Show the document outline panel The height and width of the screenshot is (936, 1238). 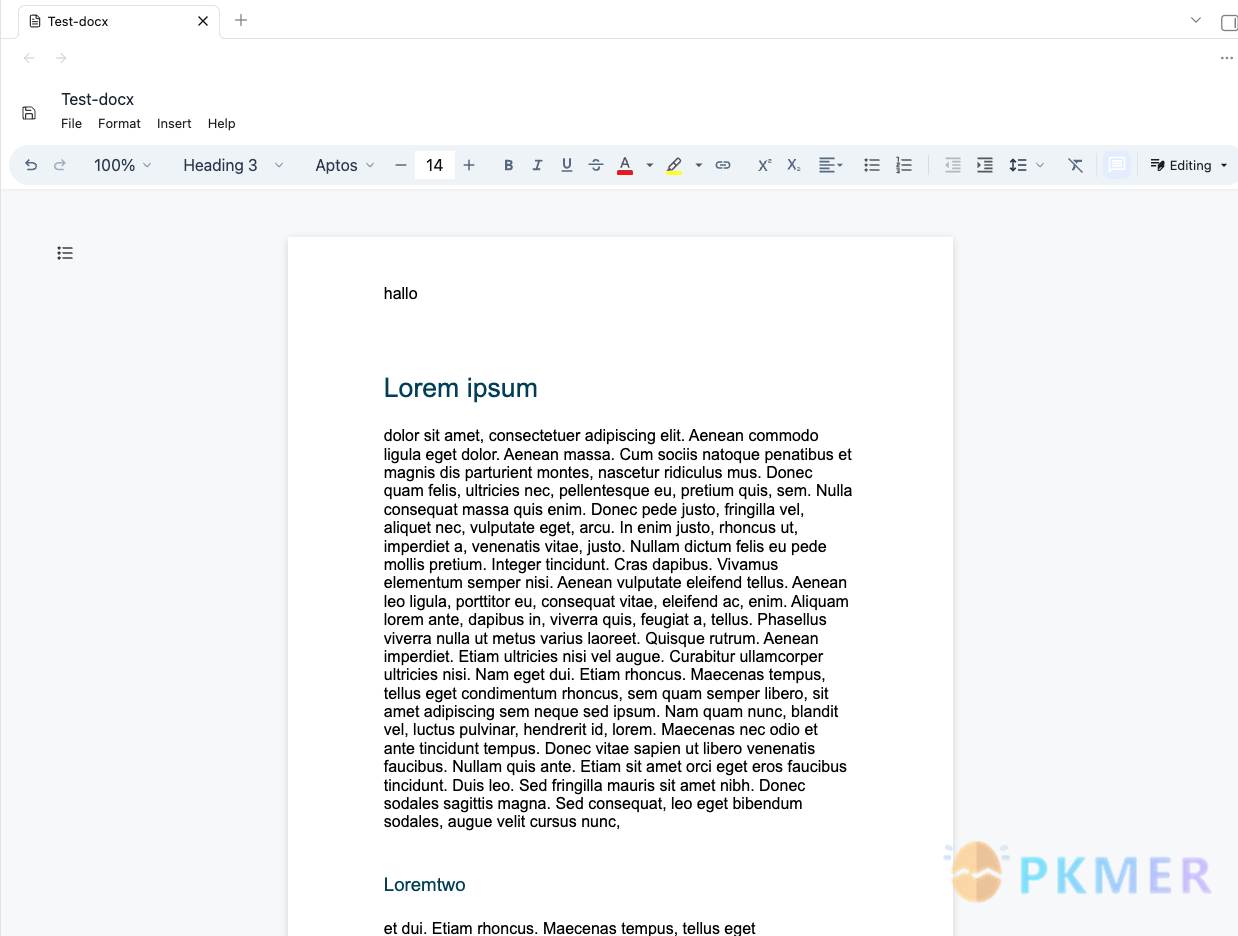65,253
